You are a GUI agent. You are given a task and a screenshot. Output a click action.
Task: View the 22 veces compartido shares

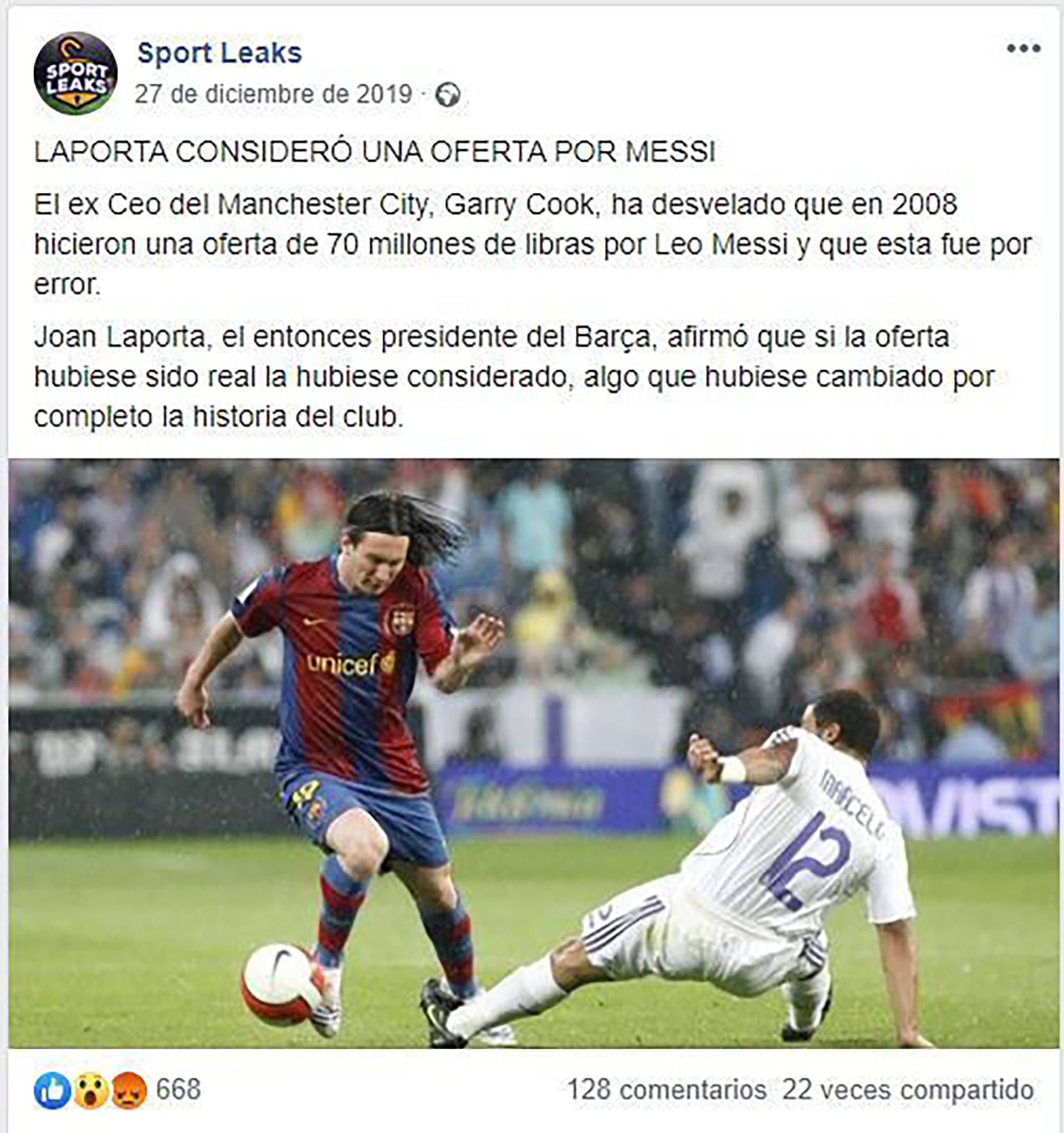[x=908, y=1090]
